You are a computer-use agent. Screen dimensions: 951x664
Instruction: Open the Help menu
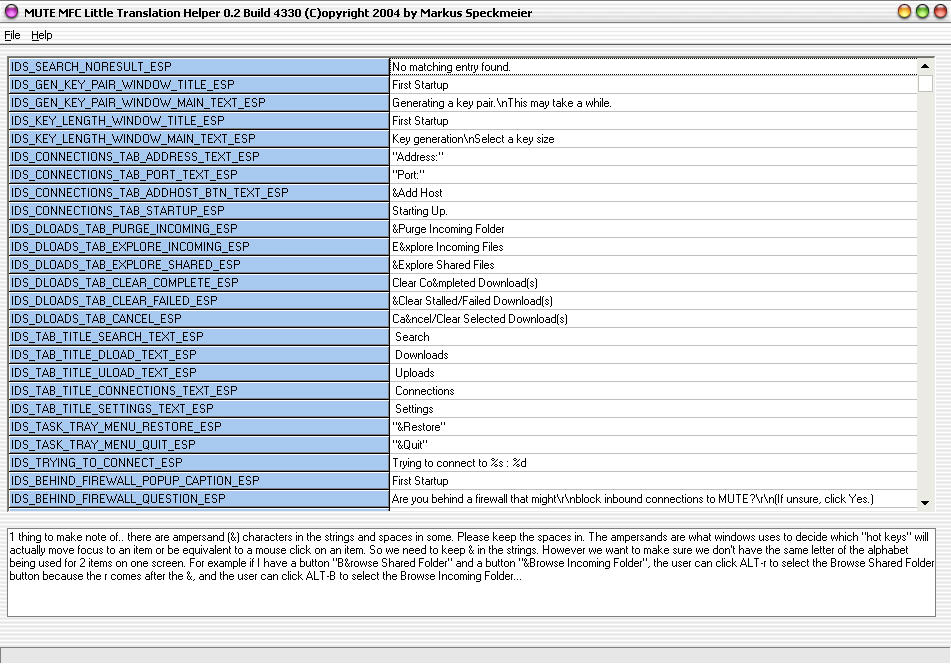click(42, 35)
